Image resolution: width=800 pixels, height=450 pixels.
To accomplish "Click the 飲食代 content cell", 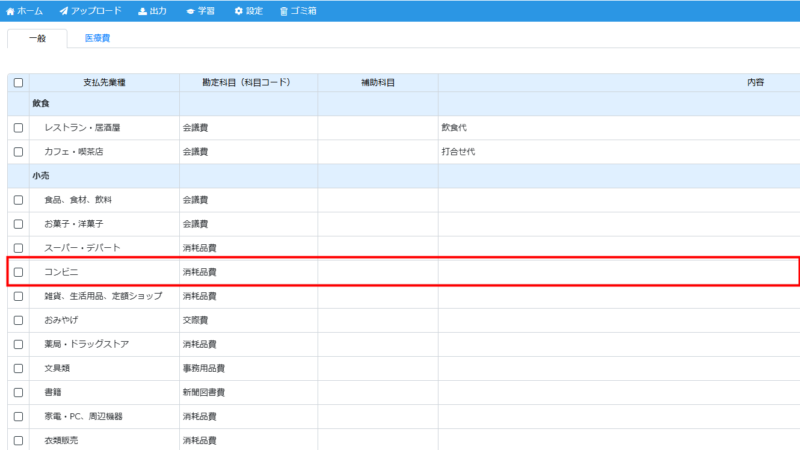I will (x=454, y=128).
